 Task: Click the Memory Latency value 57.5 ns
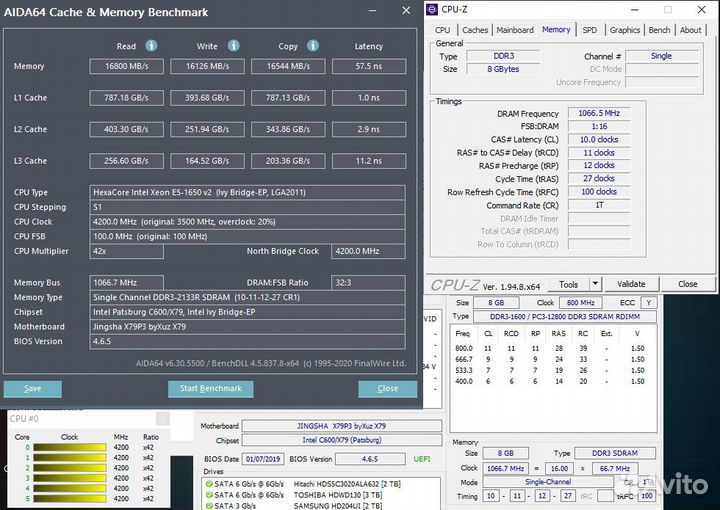point(369,66)
